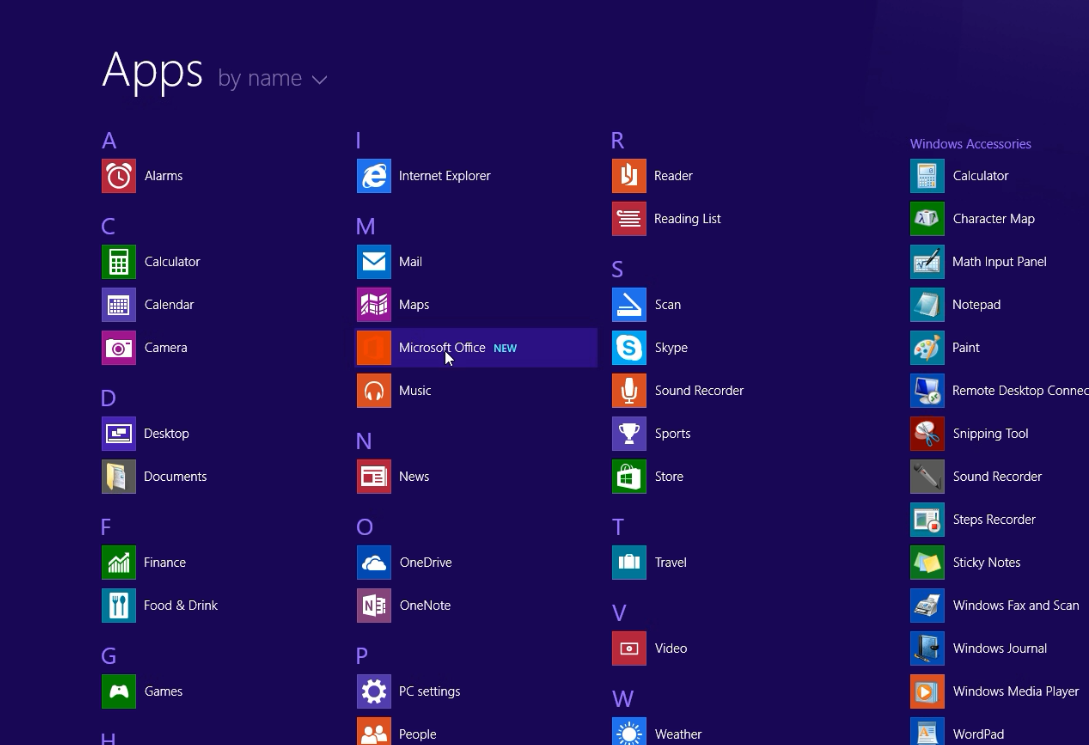Open the Microsoft Office icon
Viewport: 1089px width, 745px height.
pos(374,348)
